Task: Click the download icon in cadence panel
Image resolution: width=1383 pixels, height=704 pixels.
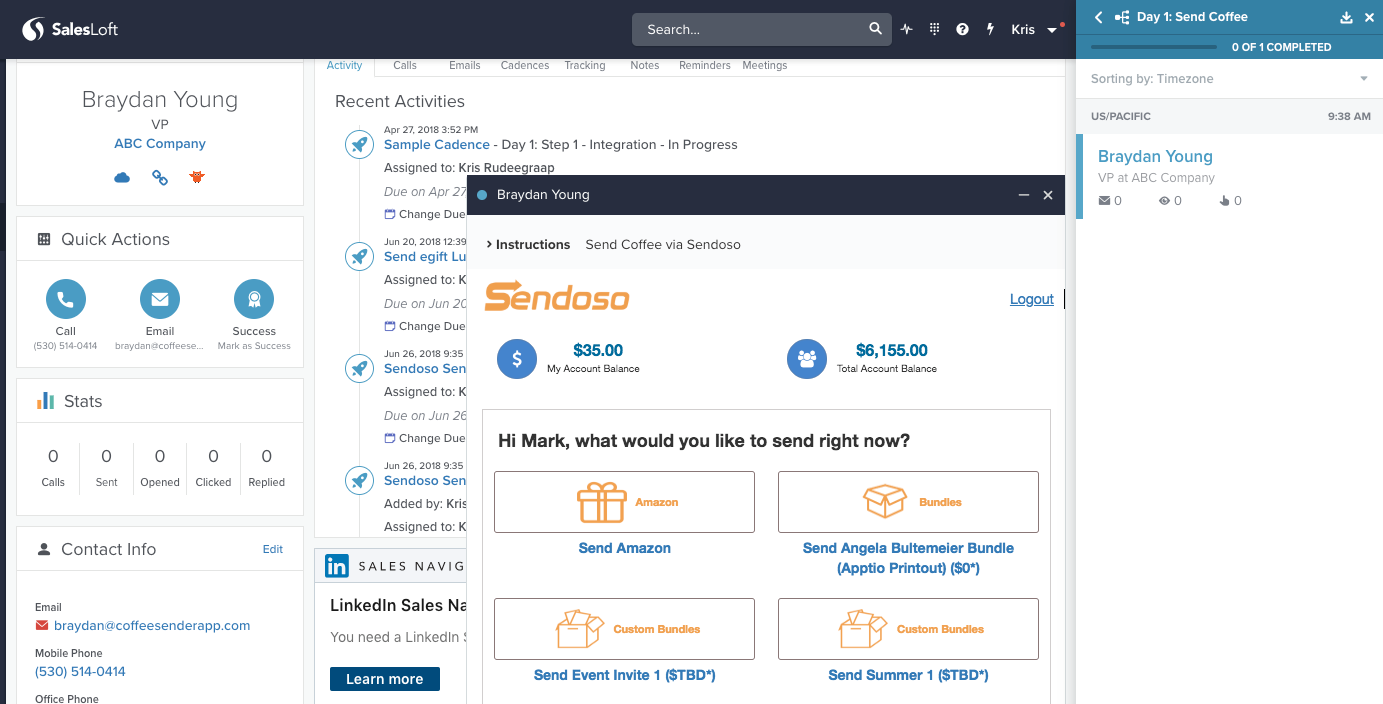Action: coord(1346,17)
